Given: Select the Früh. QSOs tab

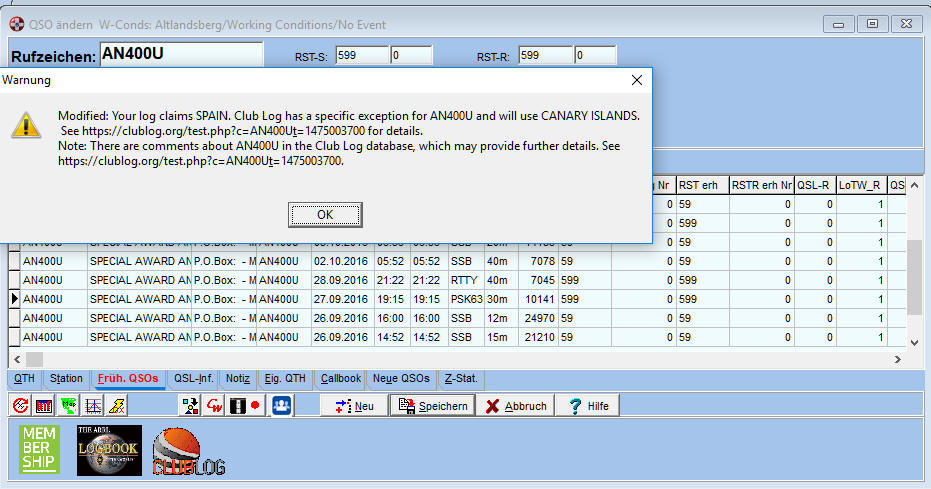Looking at the screenshot, I should coord(128,379).
